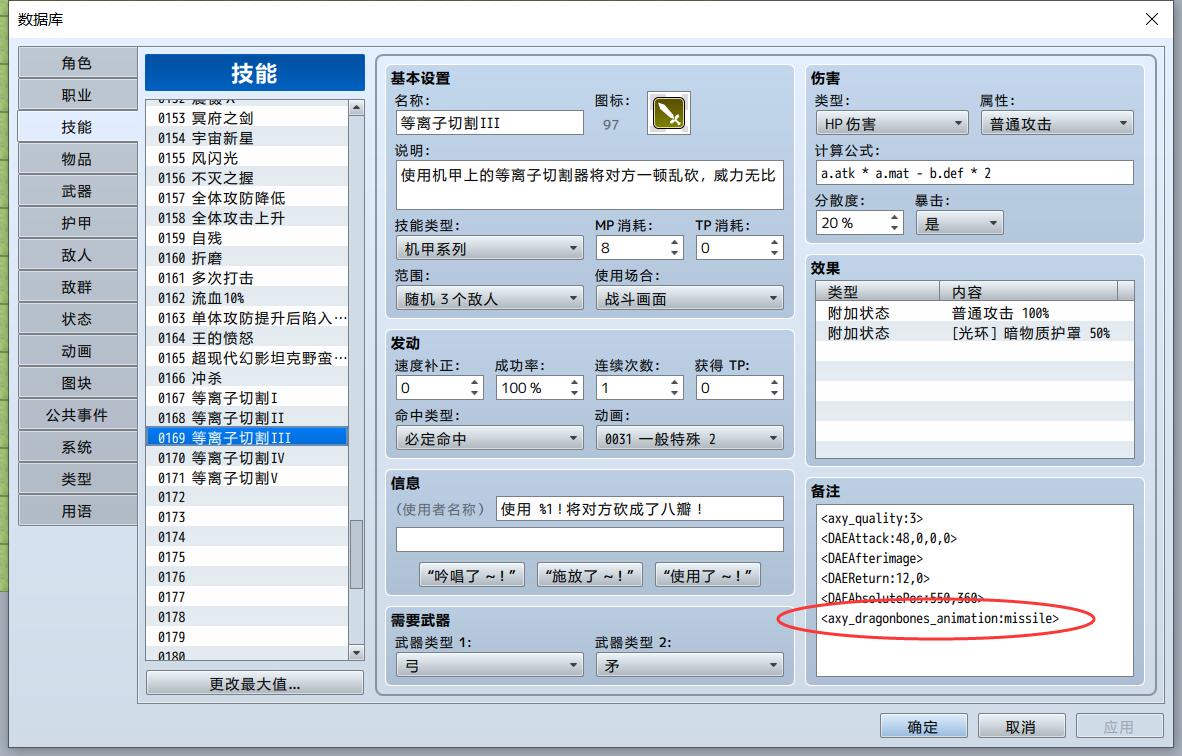Image resolution: width=1182 pixels, height=756 pixels.
Task: Open the 用语 tab
Action: coord(78,512)
